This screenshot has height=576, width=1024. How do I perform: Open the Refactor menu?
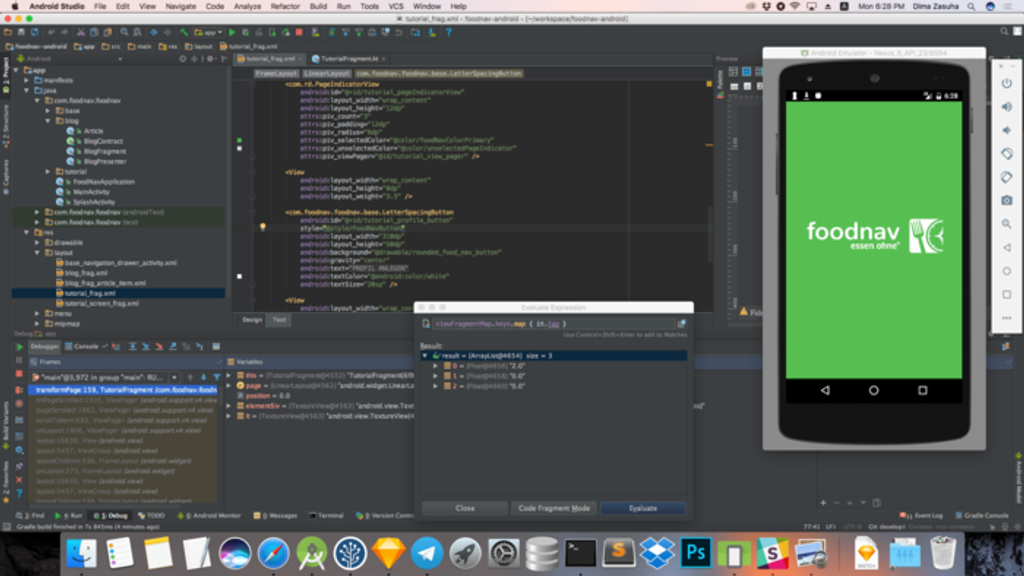pyautogui.click(x=285, y=6)
